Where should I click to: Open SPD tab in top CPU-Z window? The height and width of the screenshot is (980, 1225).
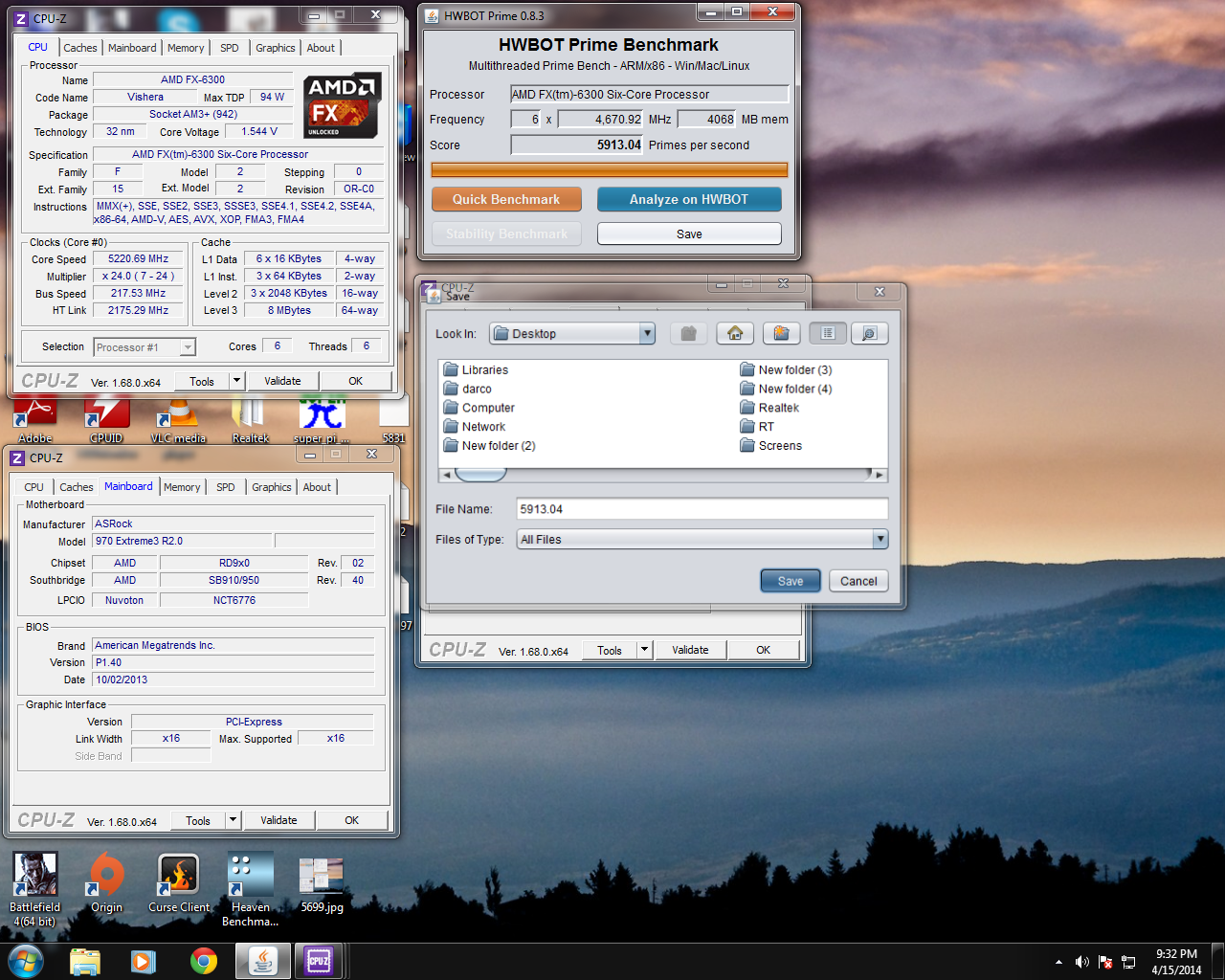click(230, 48)
